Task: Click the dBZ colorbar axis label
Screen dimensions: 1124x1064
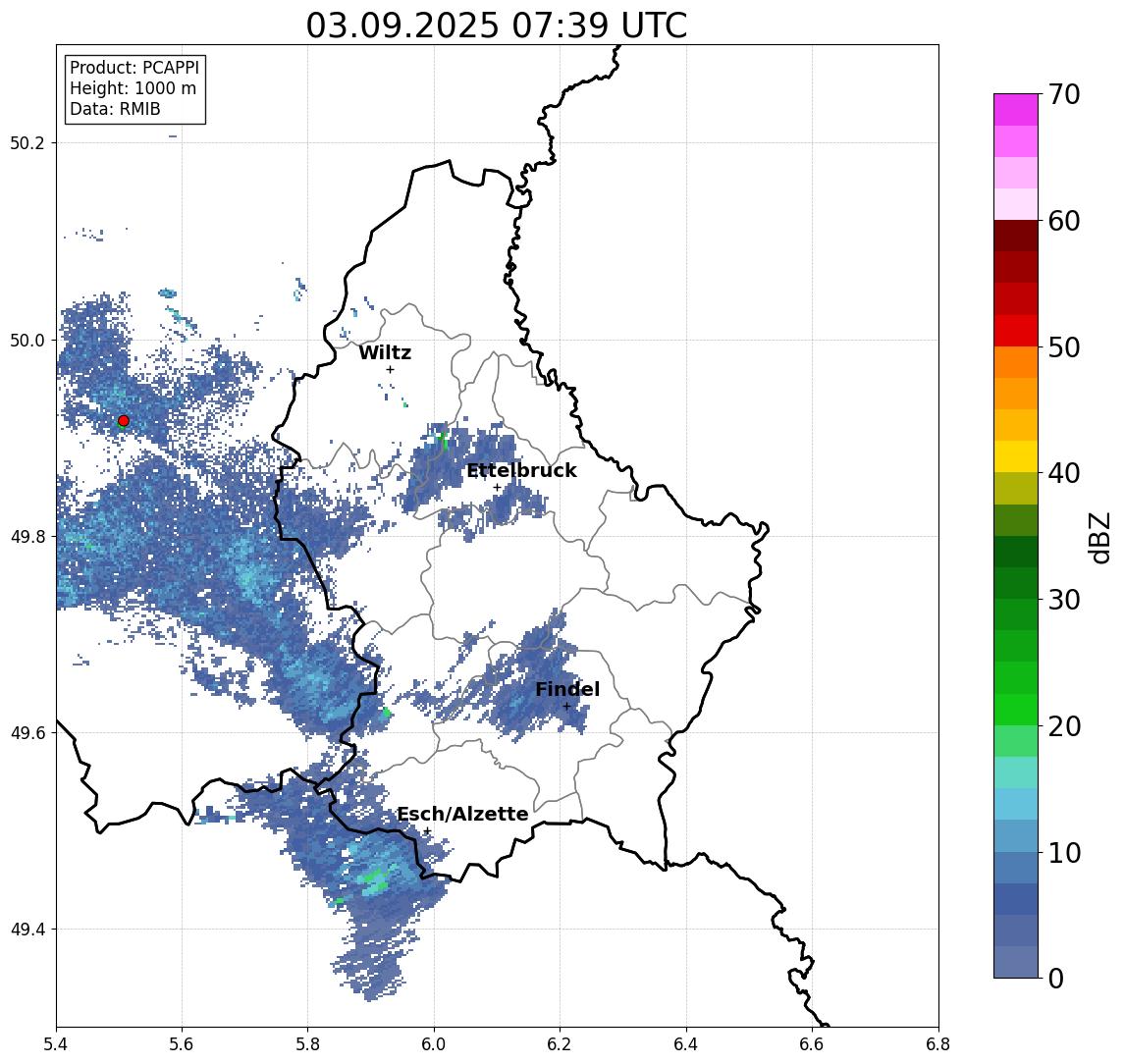Action: click(1098, 538)
